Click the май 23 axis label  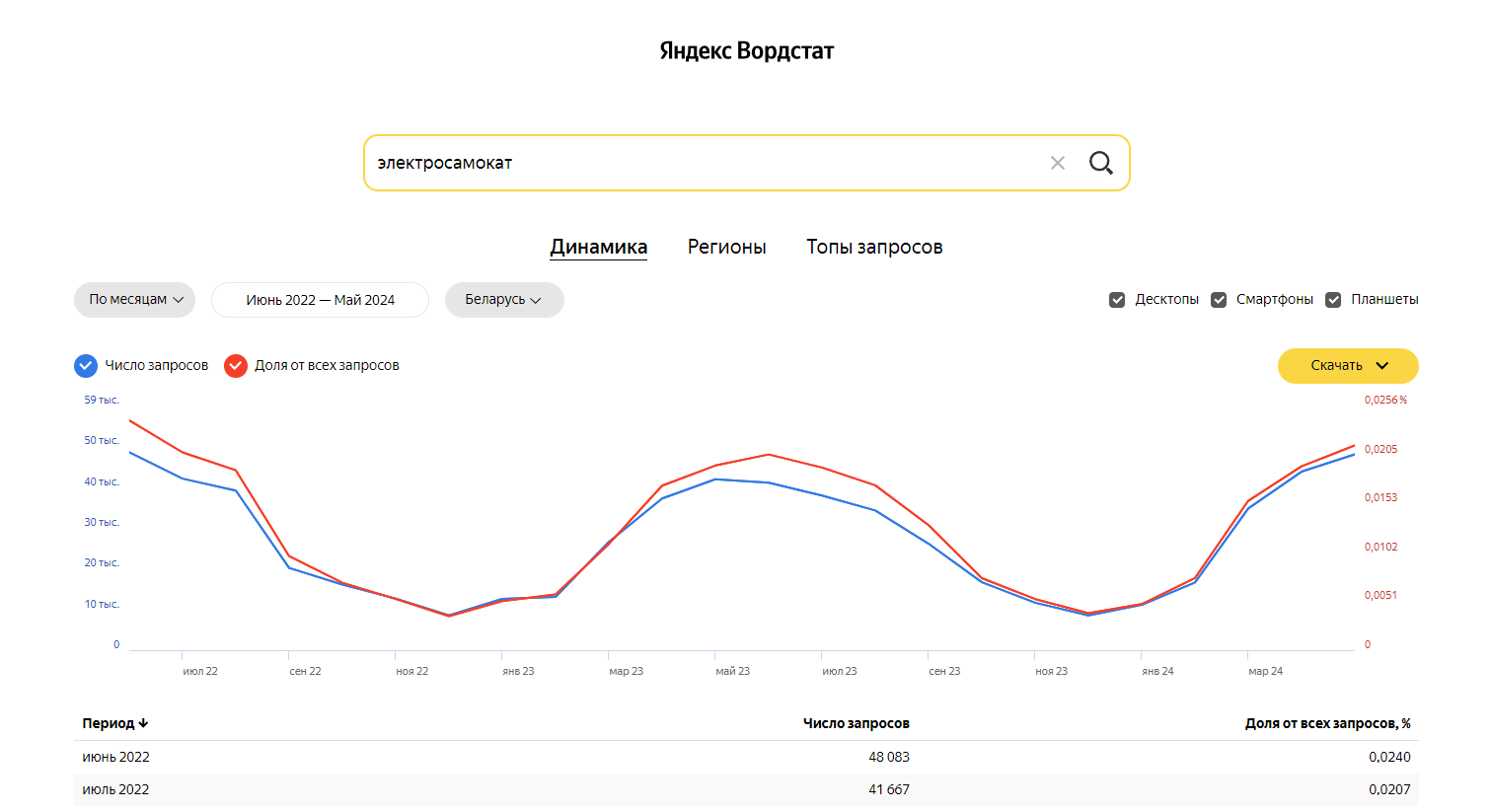coord(733,671)
